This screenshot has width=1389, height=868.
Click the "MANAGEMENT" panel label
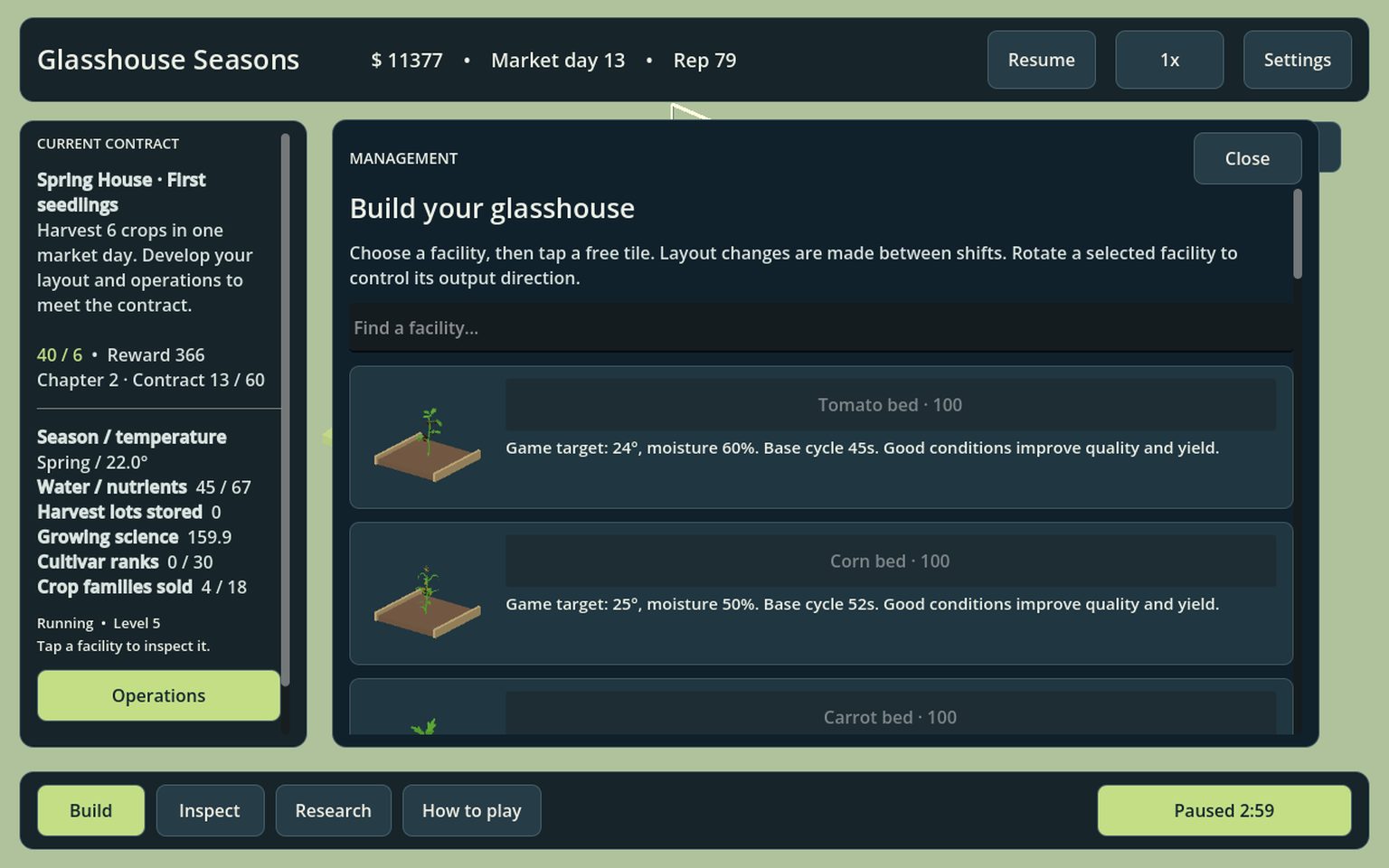pos(403,158)
